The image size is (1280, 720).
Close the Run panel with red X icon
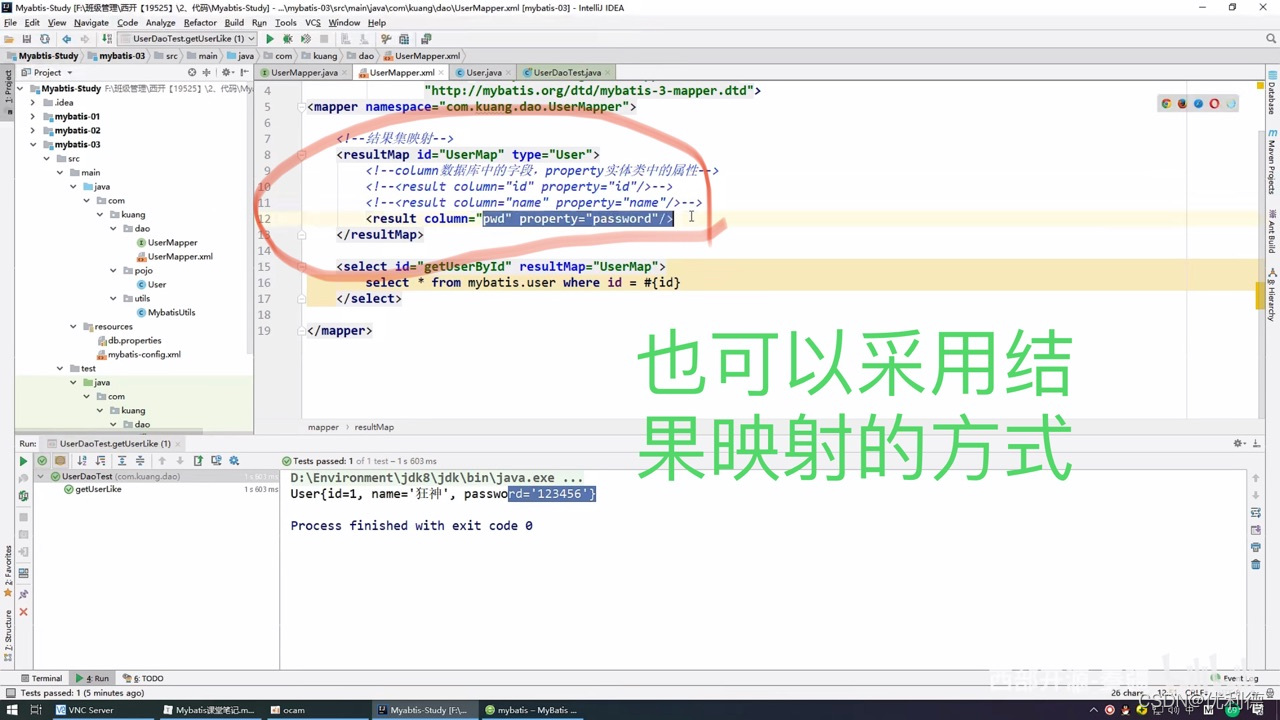tap(23, 612)
